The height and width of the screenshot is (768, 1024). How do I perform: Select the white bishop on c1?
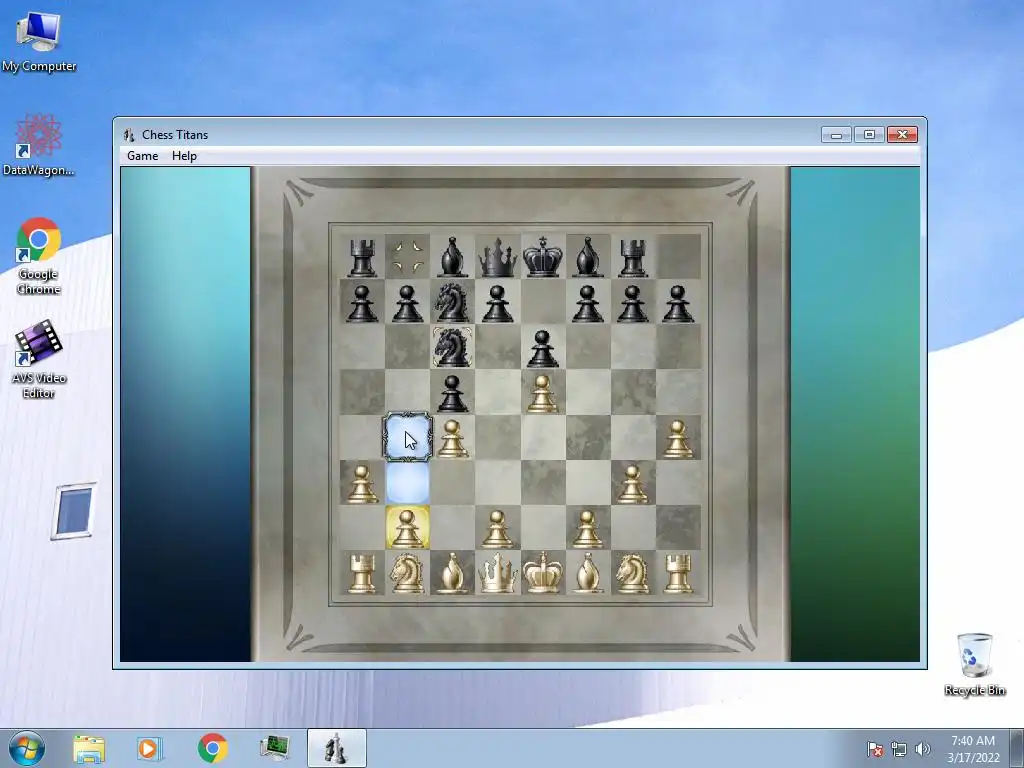point(453,573)
